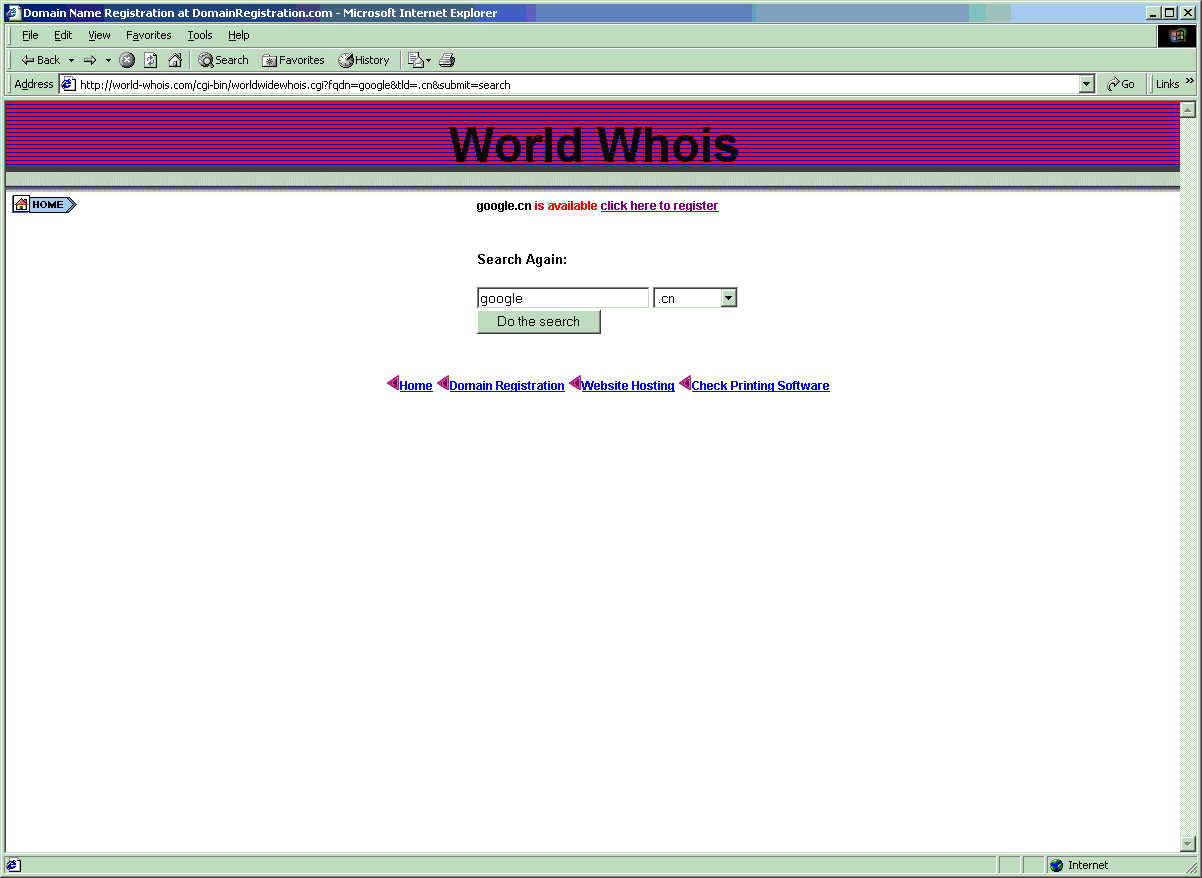Click the 'google.cn' result text
The height and width of the screenshot is (878, 1202).
[x=504, y=206]
